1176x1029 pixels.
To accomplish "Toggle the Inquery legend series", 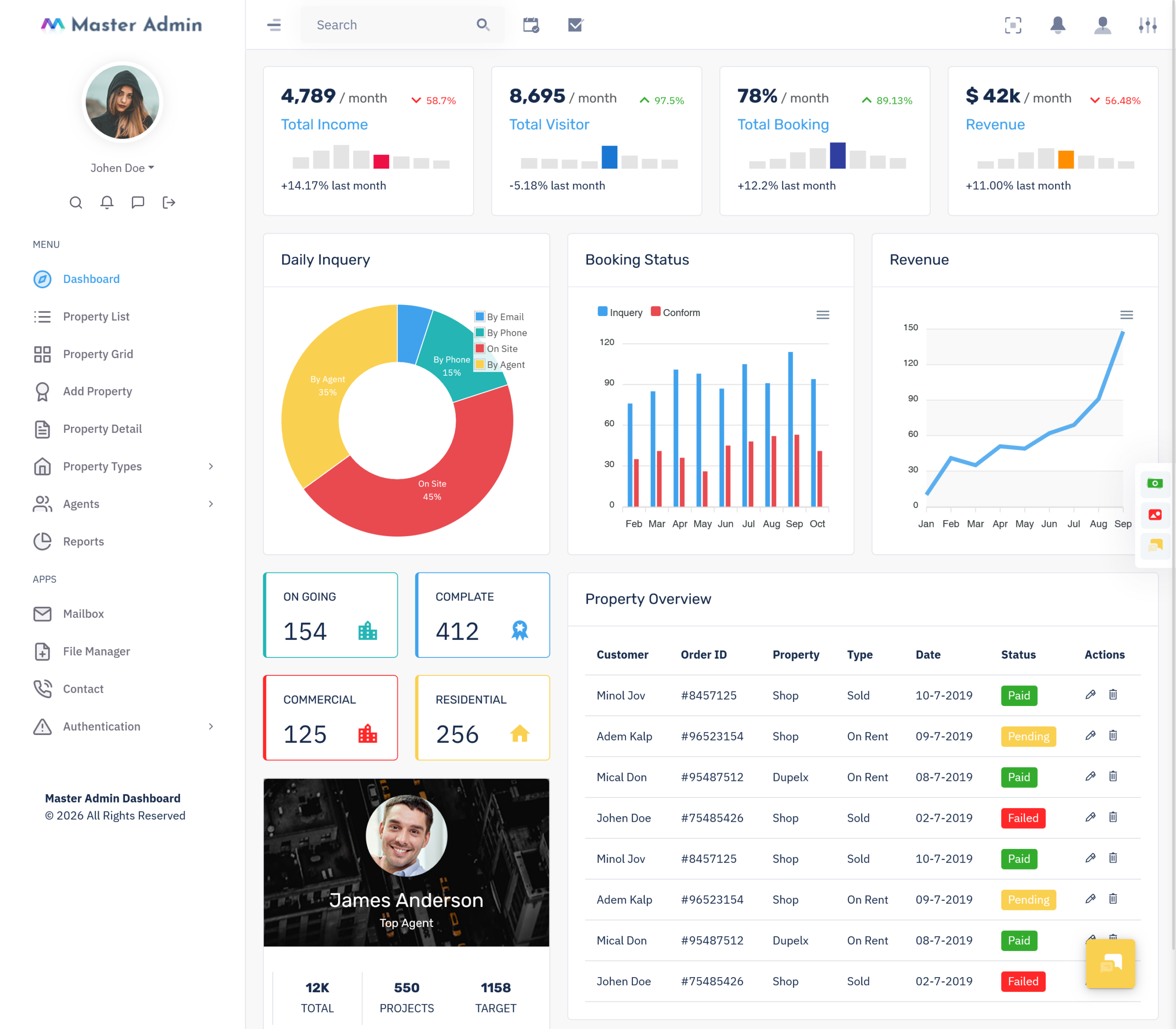I will pyautogui.click(x=620, y=312).
